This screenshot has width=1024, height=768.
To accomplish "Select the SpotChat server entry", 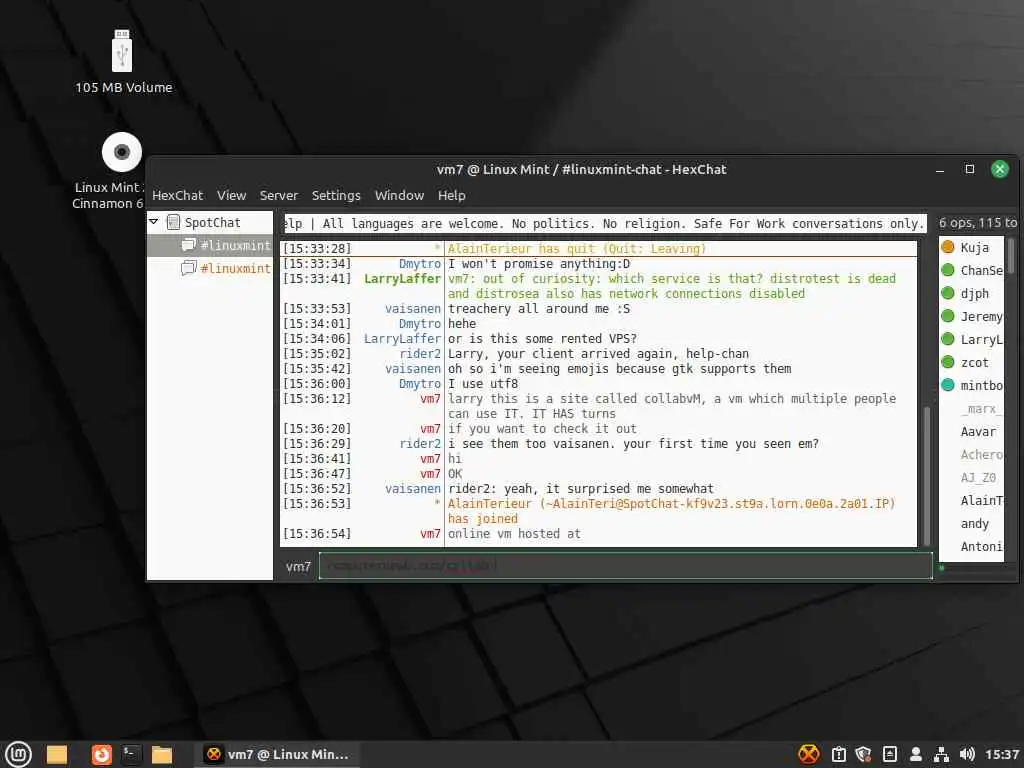I will point(212,222).
